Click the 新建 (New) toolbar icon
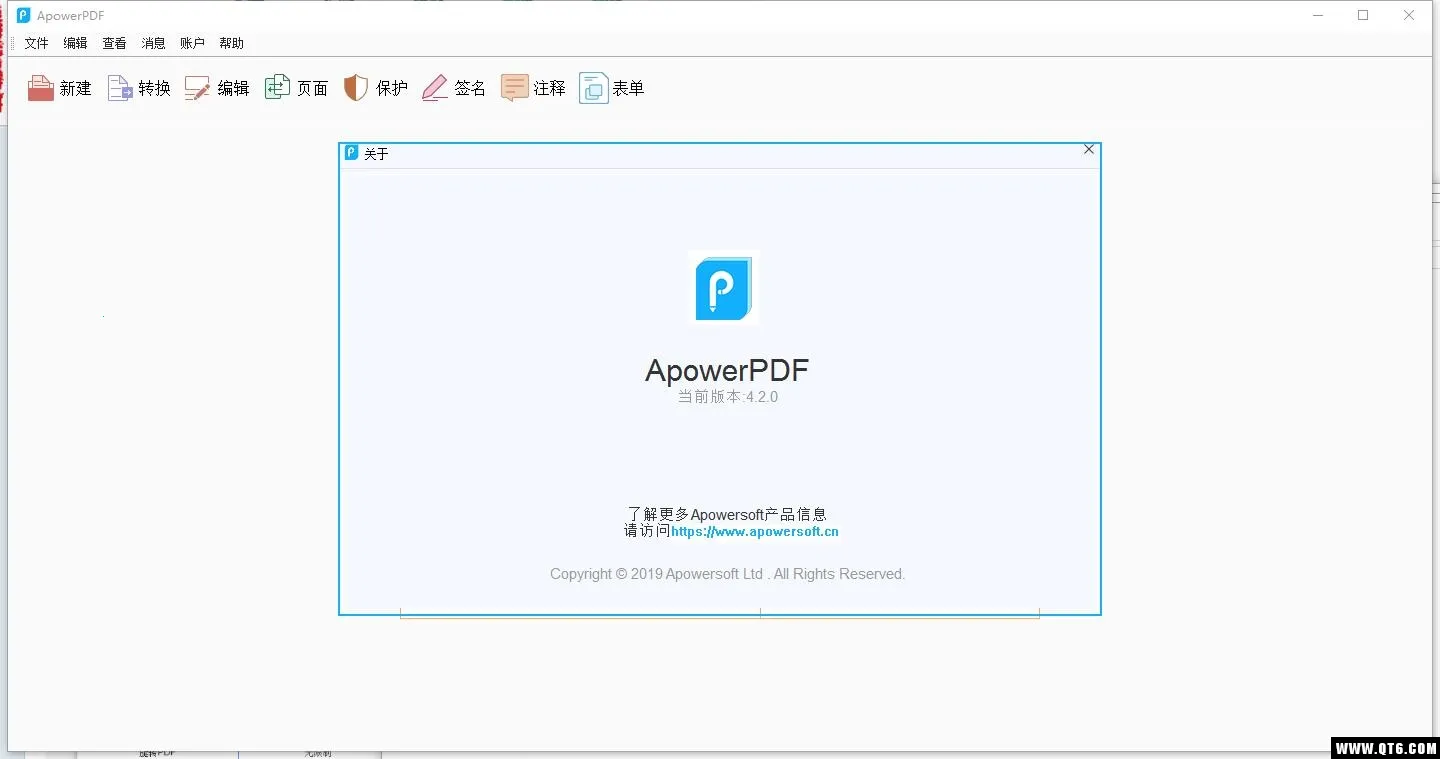Image resolution: width=1440 pixels, height=759 pixels. 41,88
